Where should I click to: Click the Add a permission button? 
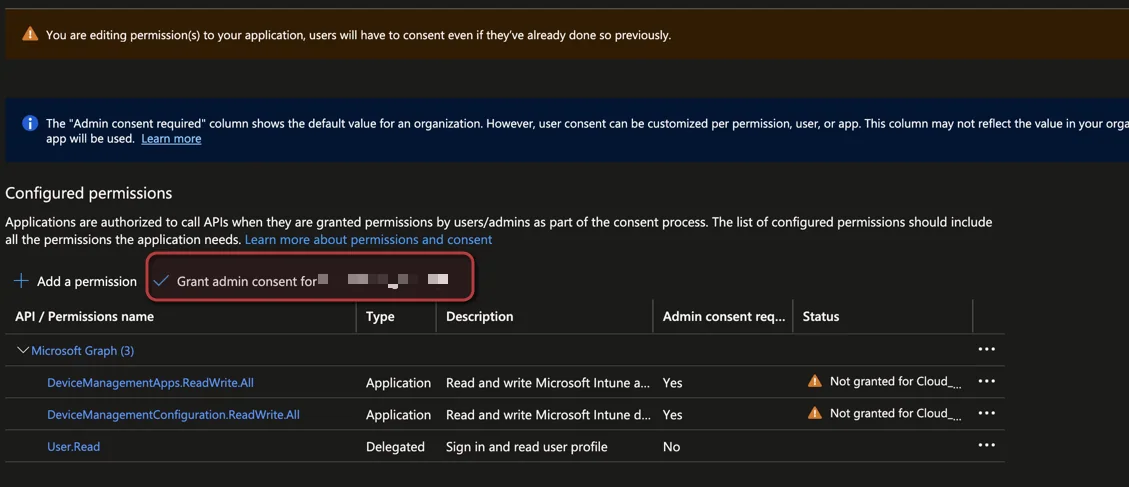click(76, 281)
